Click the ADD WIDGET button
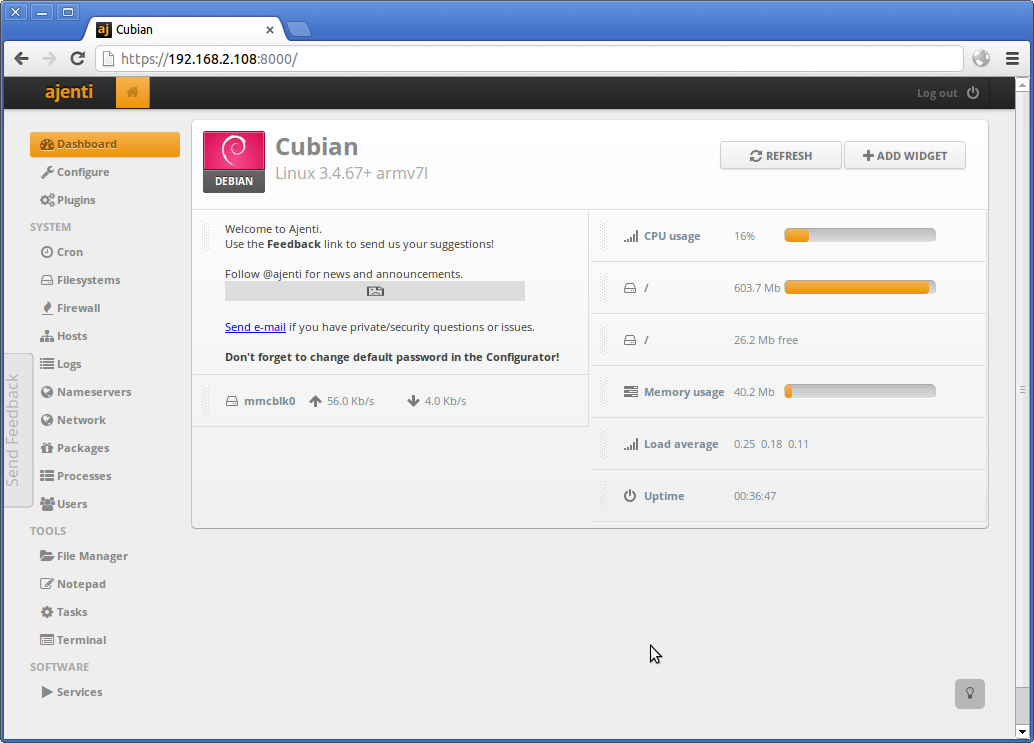 905,156
